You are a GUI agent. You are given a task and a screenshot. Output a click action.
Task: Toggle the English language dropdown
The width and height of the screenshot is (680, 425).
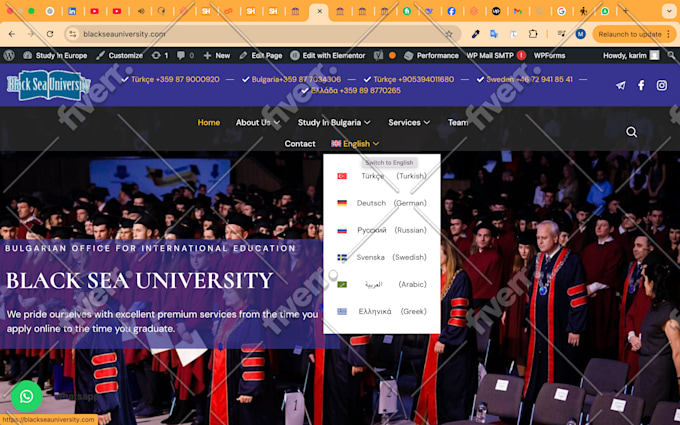coord(355,144)
